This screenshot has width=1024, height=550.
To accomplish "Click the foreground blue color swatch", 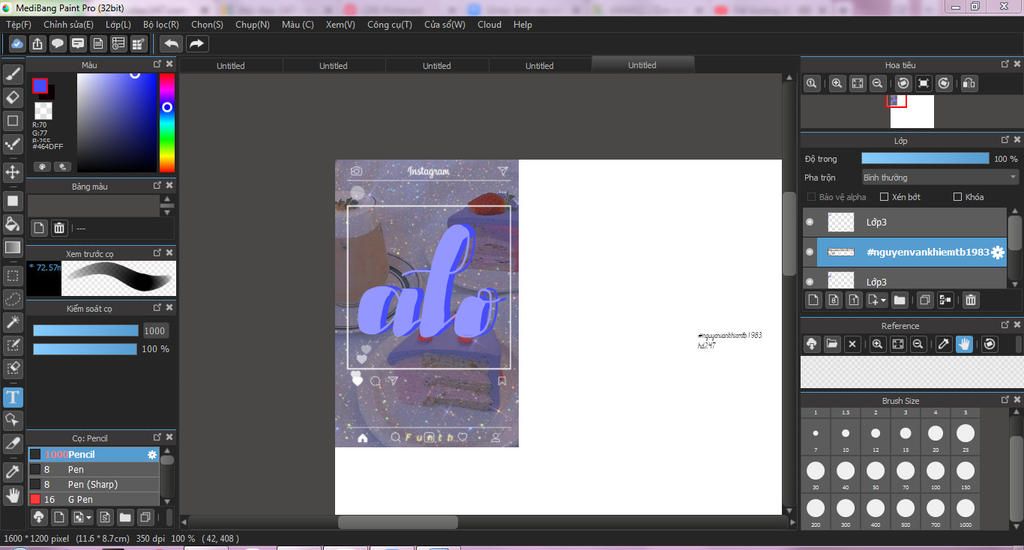I will (x=40, y=86).
